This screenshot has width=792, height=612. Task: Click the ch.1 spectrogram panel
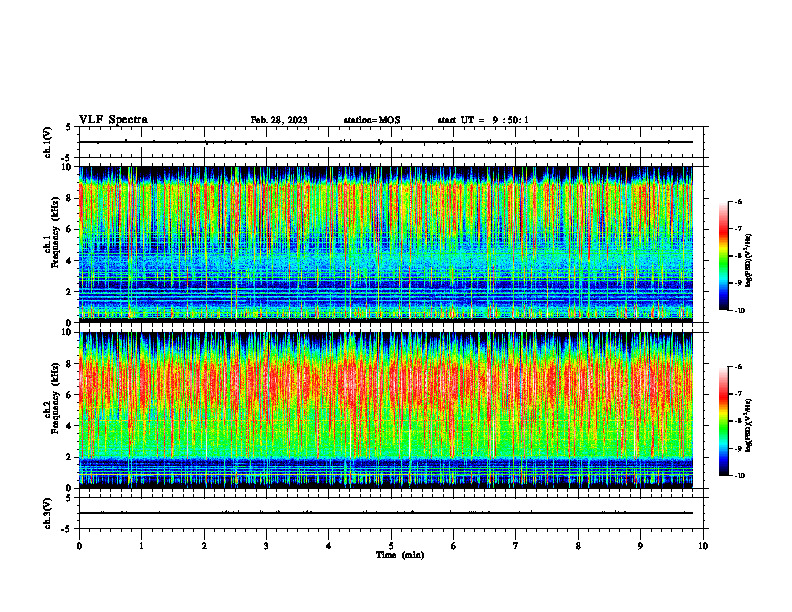pos(385,244)
